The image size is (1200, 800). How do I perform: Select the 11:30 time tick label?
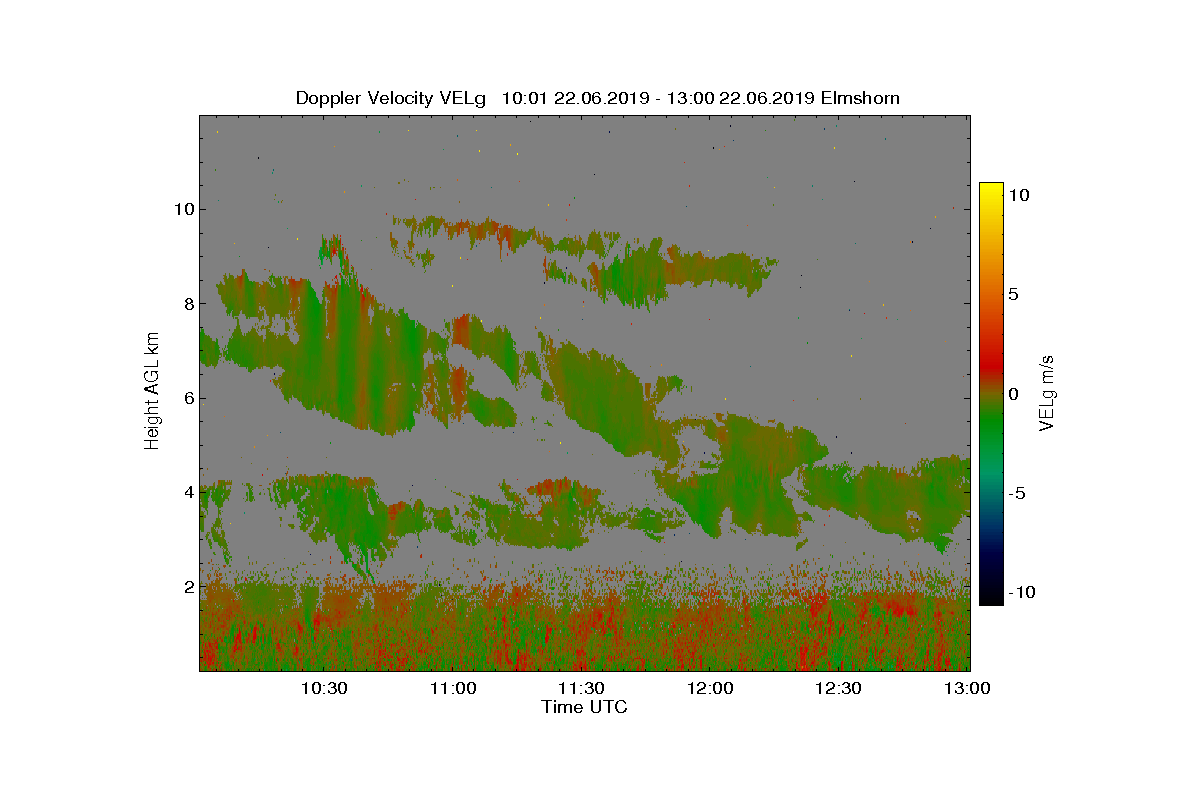pyautogui.click(x=581, y=688)
